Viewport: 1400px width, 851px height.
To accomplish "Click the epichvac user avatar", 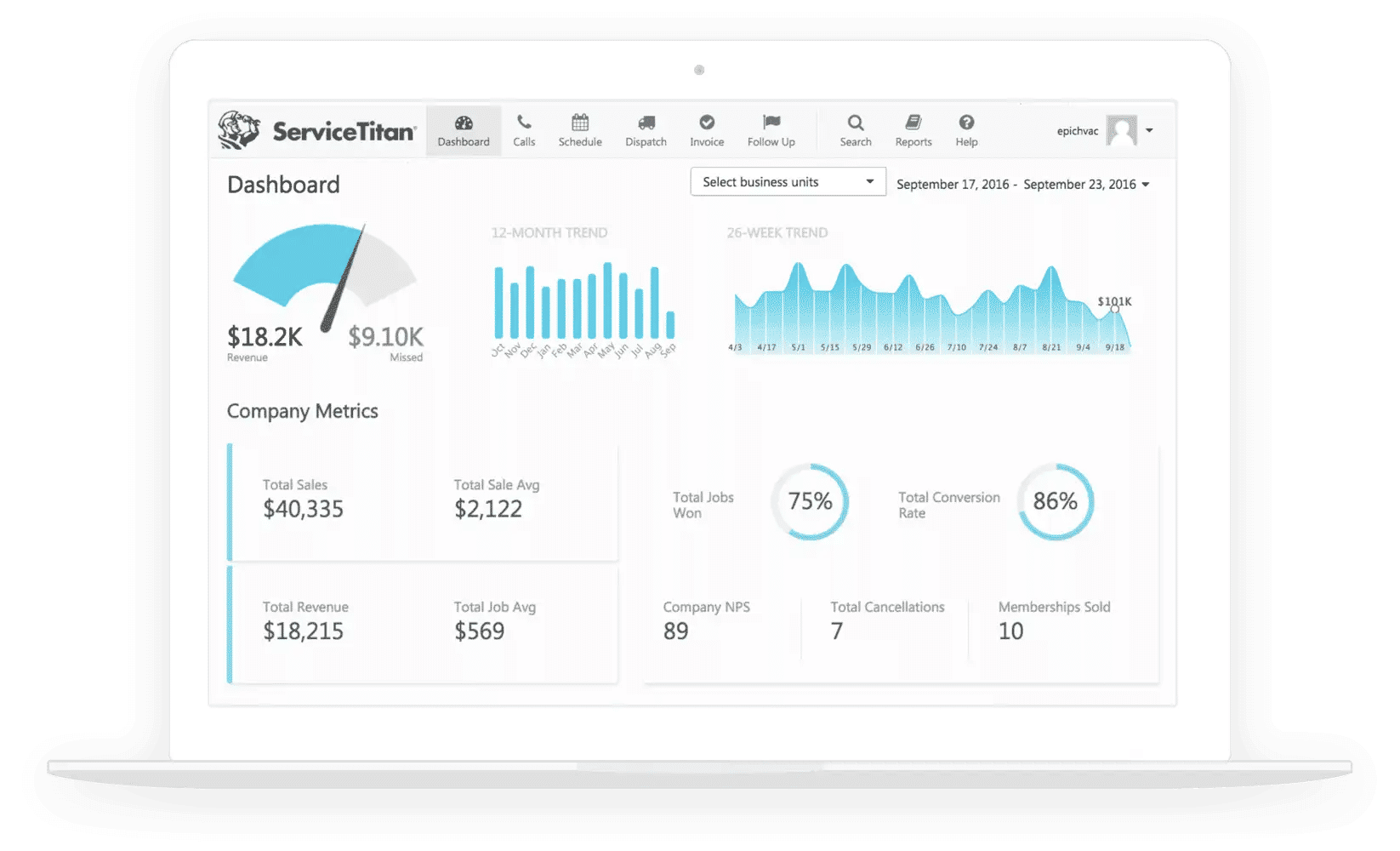I will [x=1122, y=130].
